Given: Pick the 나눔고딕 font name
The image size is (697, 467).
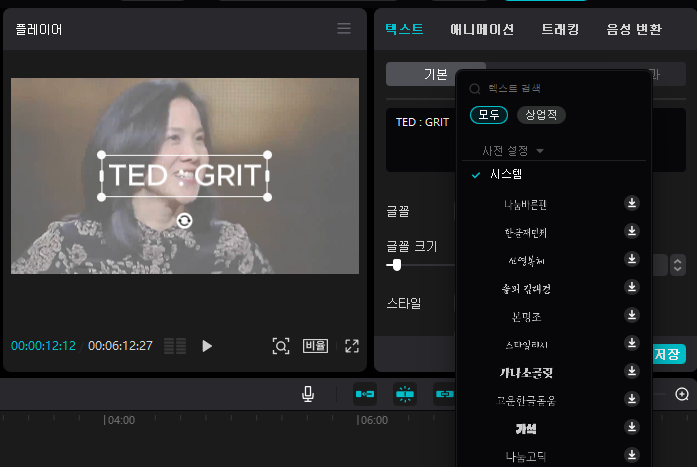Looking at the screenshot, I should (526, 456).
